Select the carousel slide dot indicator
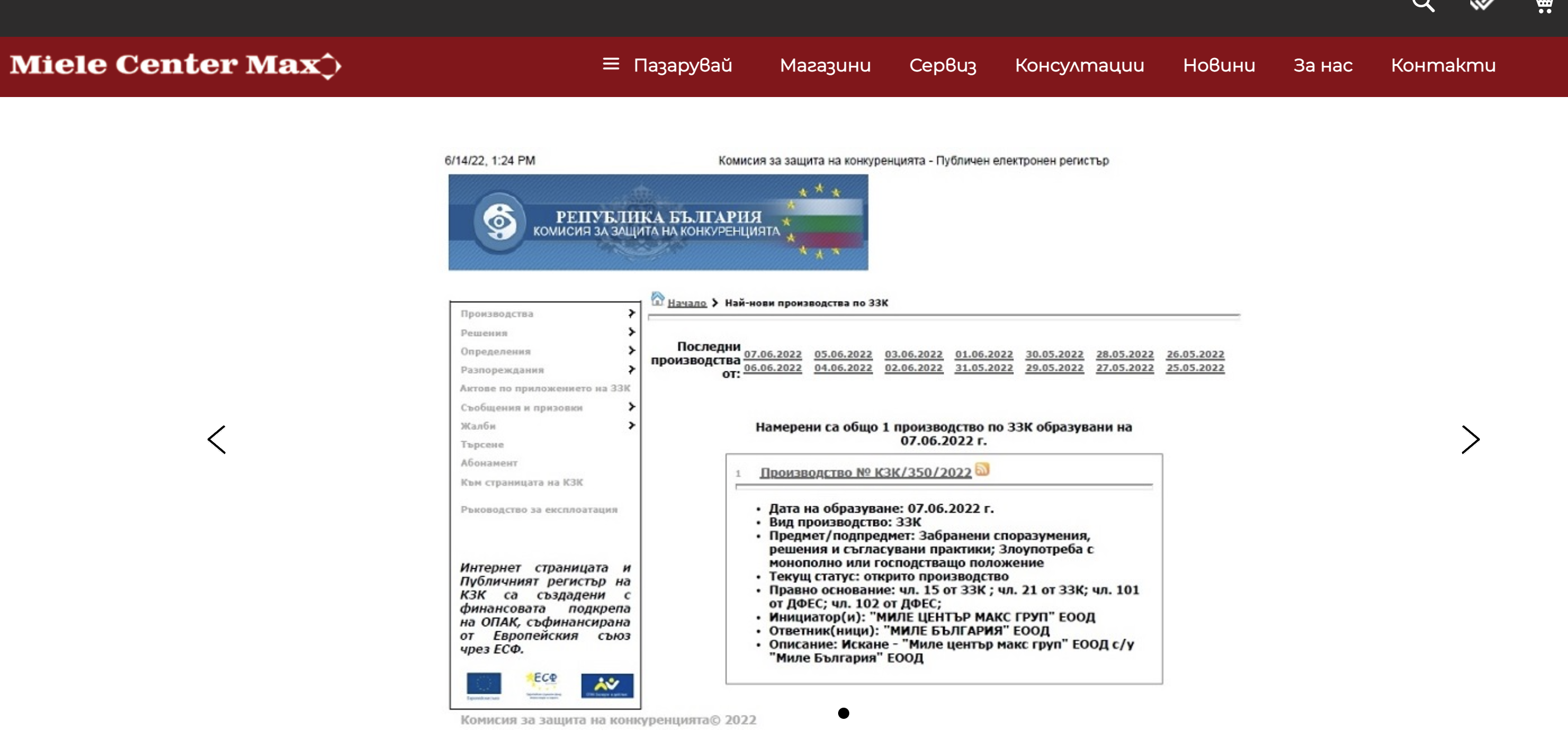The height and width of the screenshot is (735, 1568). coord(843,713)
